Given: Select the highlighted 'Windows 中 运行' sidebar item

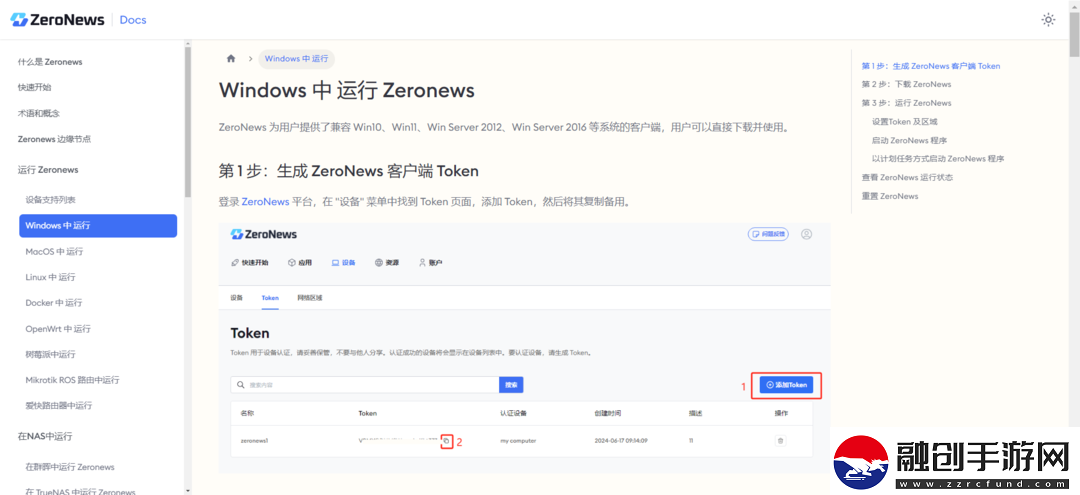Looking at the screenshot, I should pos(98,226).
